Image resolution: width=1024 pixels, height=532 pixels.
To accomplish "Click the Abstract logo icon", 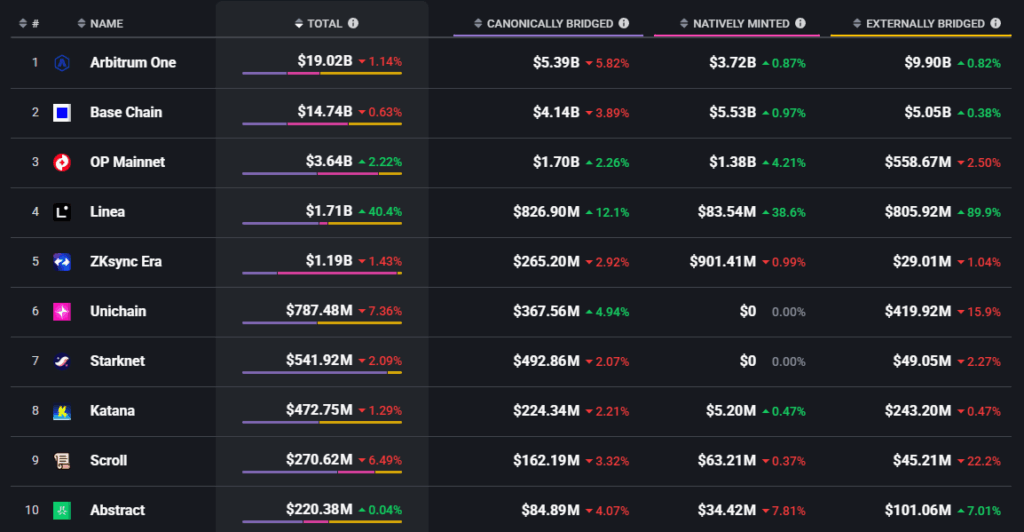I will [62, 511].
